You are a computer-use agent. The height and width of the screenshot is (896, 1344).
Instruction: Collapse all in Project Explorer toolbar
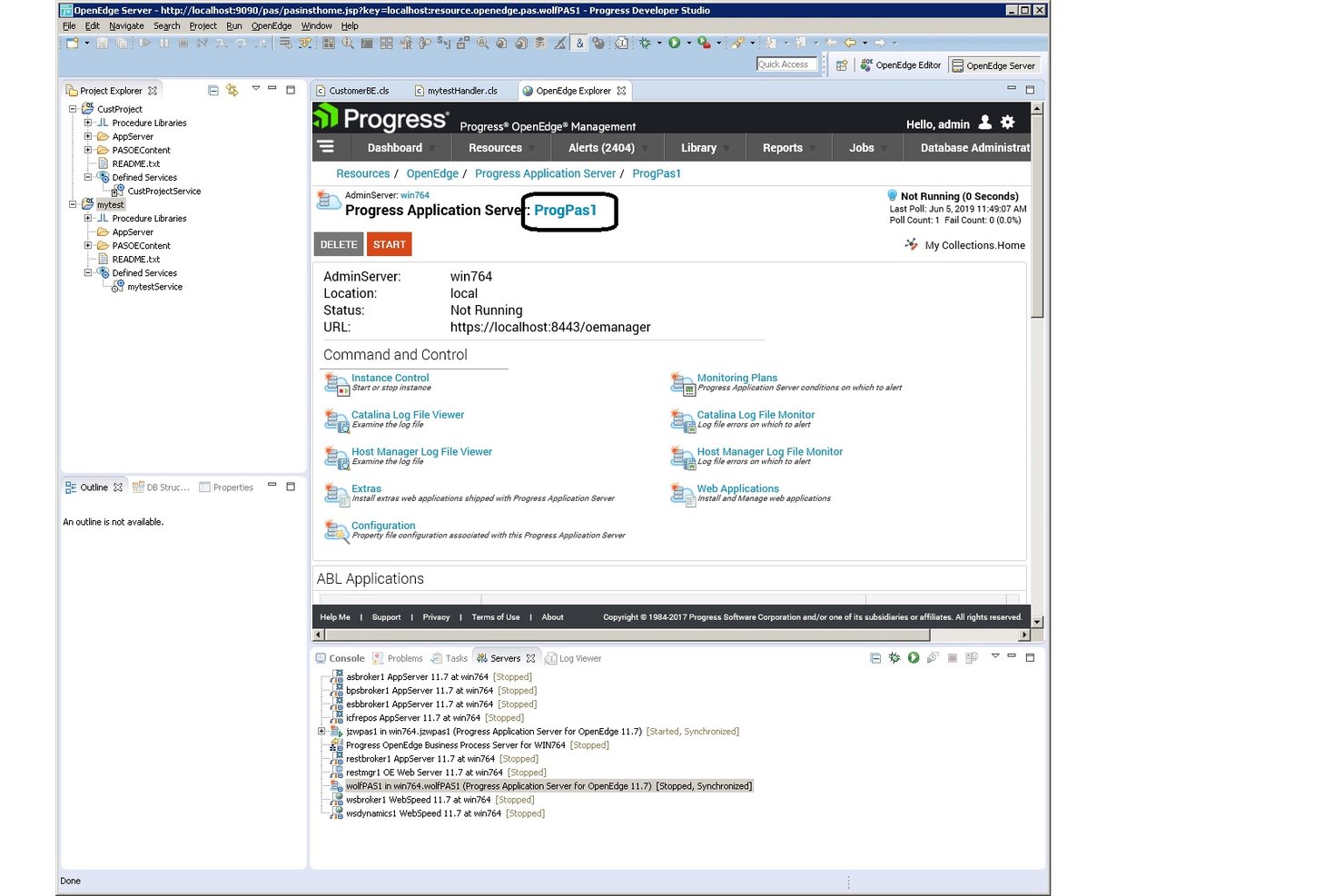coord(213,90)
